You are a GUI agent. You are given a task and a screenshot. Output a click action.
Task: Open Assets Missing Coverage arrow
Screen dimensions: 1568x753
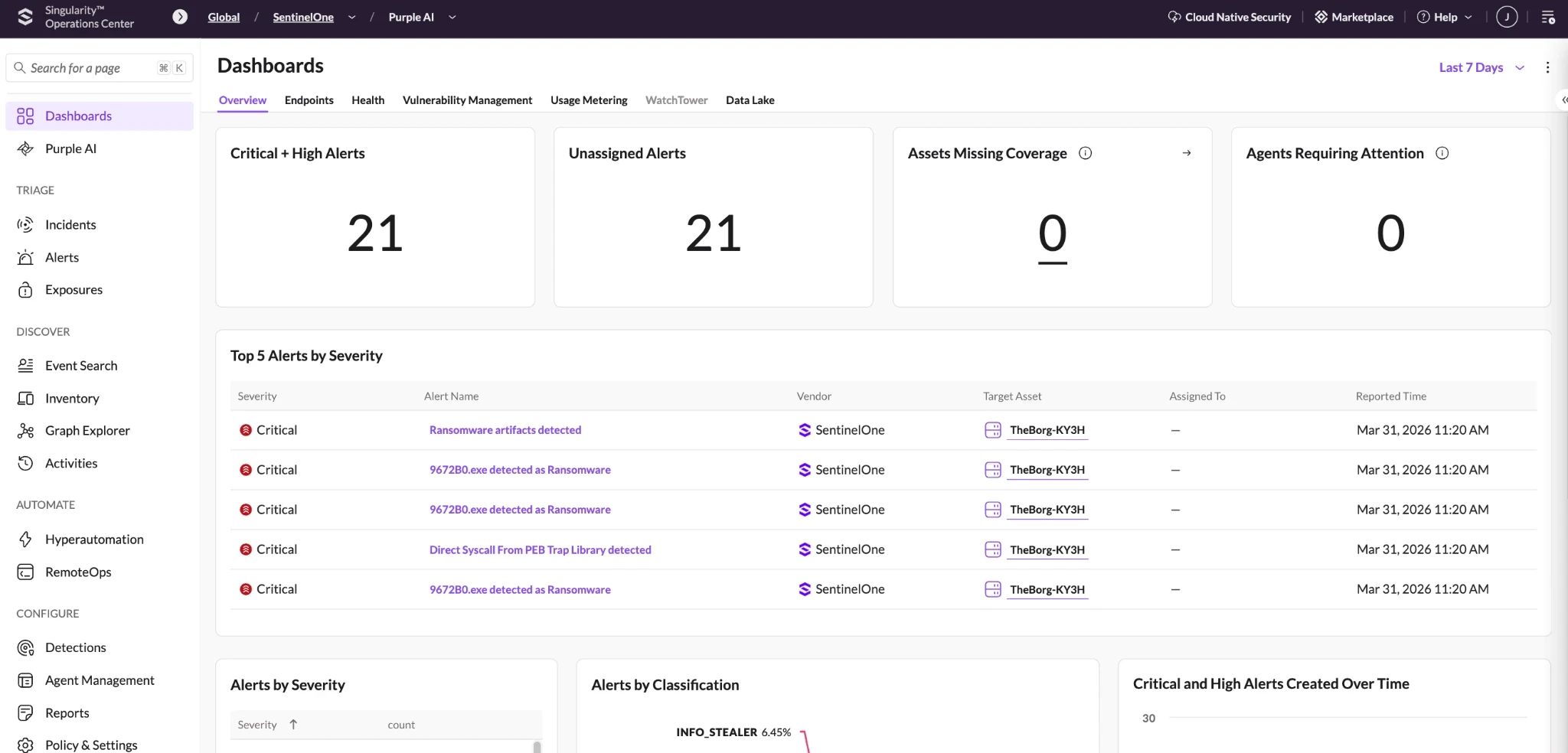(1187, 153)
